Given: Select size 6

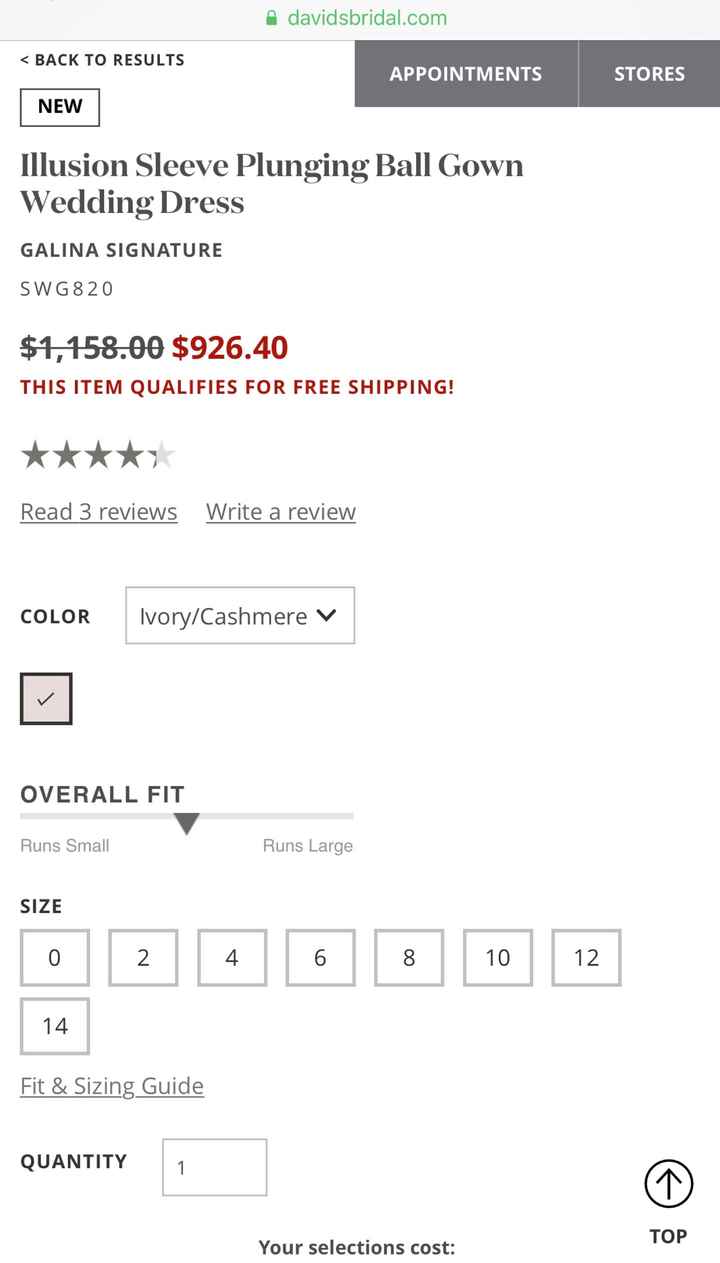Looking at the screenshot, I should (x=320, y=958).
